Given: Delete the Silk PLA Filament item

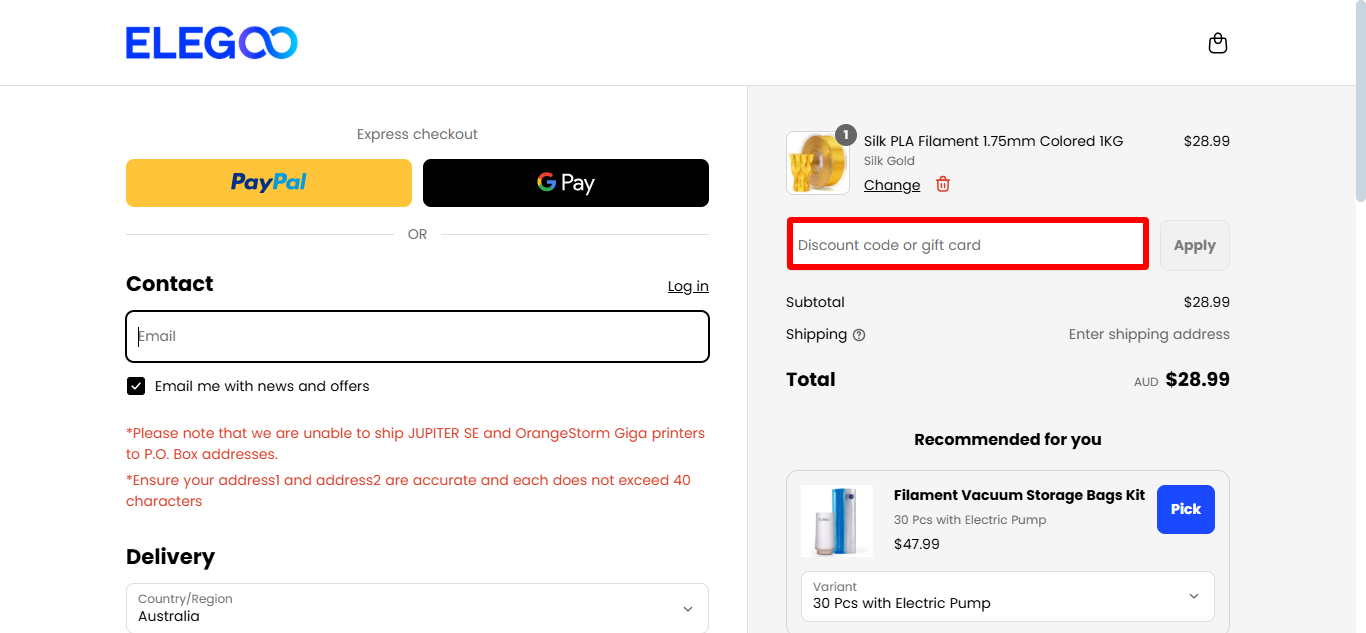Looking at the screenshot, I should click(943, 185).
